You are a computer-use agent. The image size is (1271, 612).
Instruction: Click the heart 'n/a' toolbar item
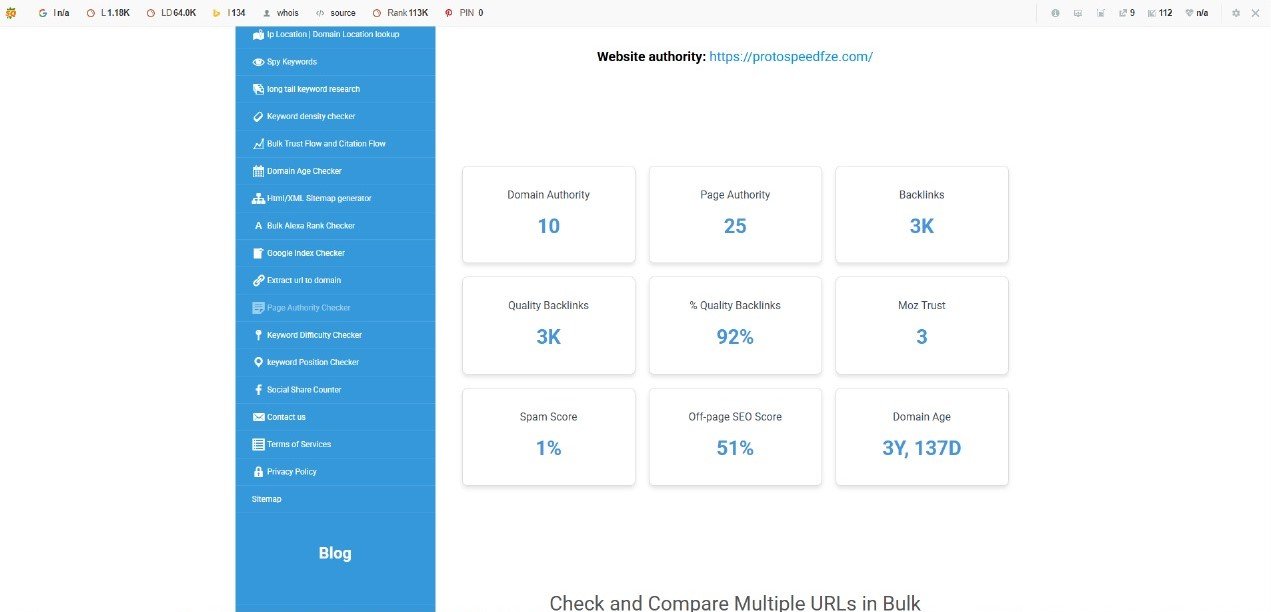[x=1196, y=13]
